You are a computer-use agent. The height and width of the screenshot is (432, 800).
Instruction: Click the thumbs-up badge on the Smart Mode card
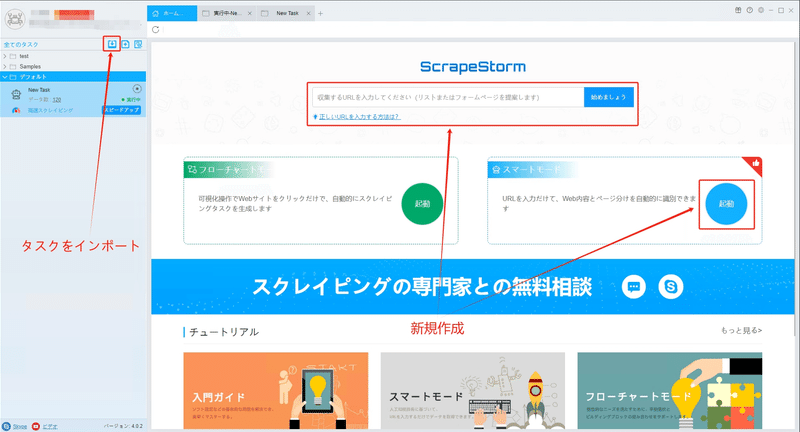pyautogui.click(x=755, y=163)
